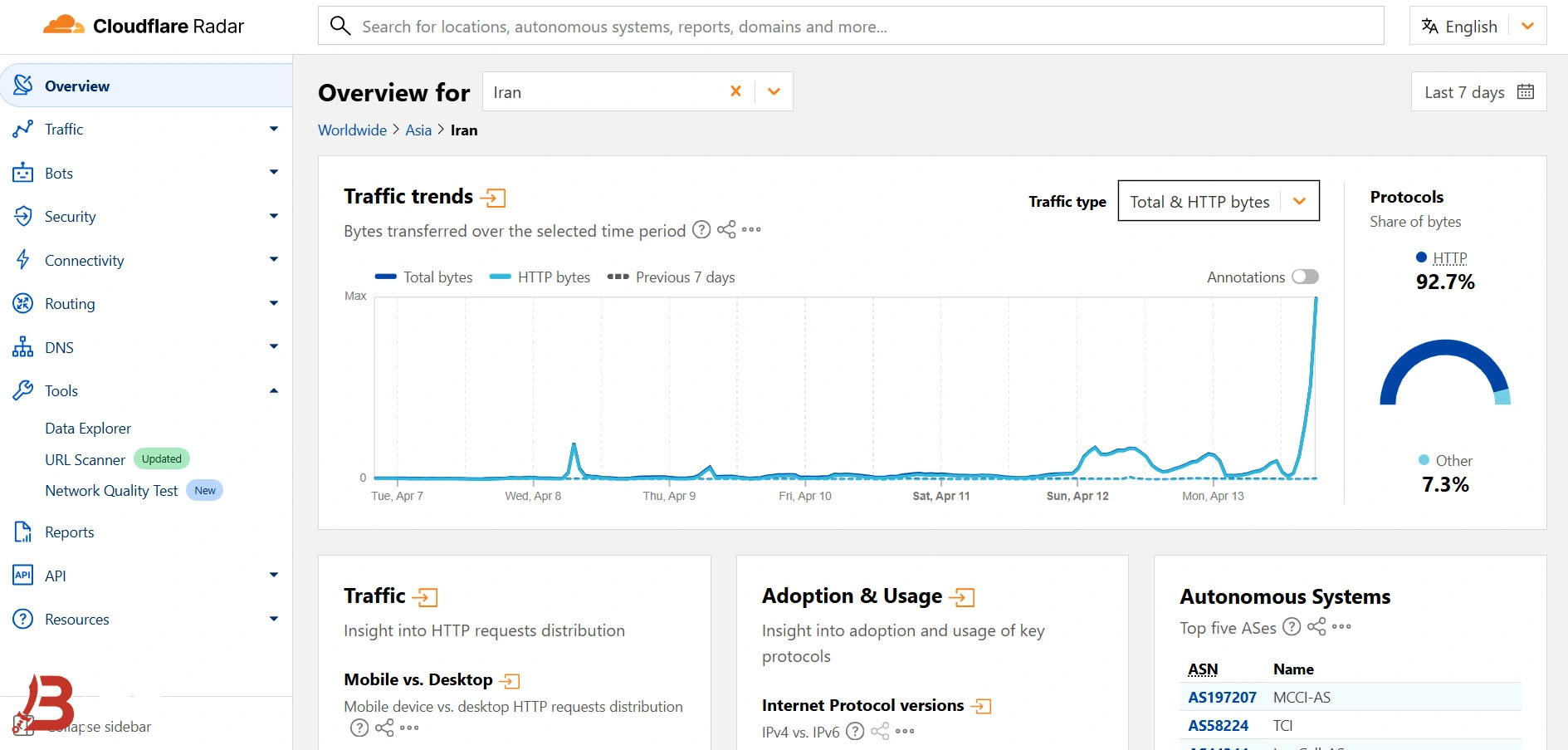1568x750 pixels.
Task: Click the HTTP protocol legend dot
Action: click(x=1421, y=257)
